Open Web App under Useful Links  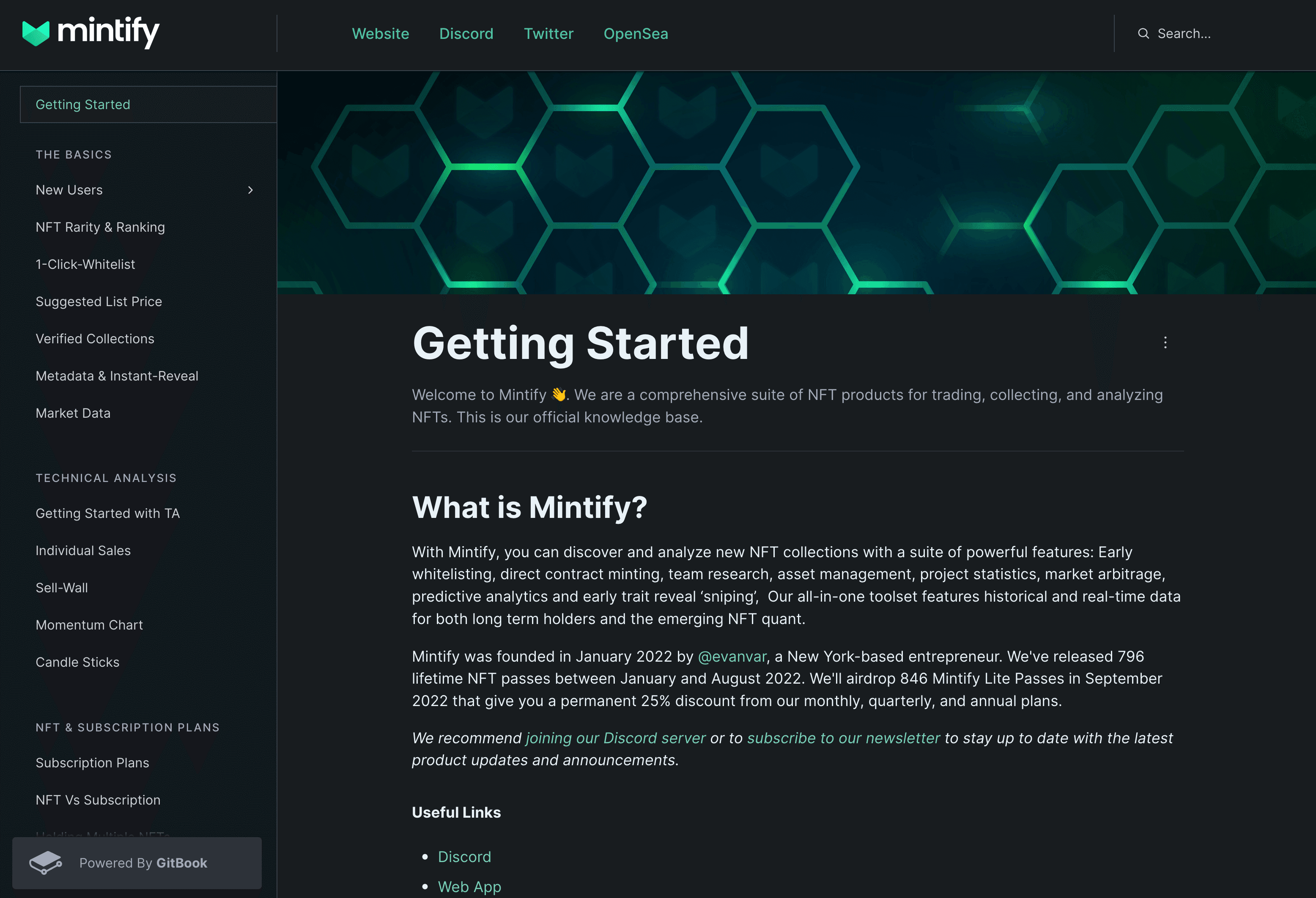coord(469,887)
